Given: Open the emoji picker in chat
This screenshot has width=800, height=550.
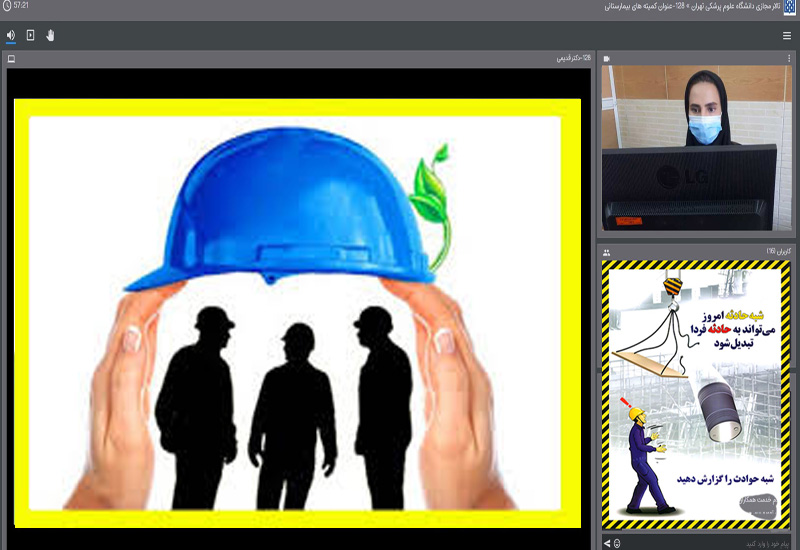Looking at the screenshot, I should [617, 543].
